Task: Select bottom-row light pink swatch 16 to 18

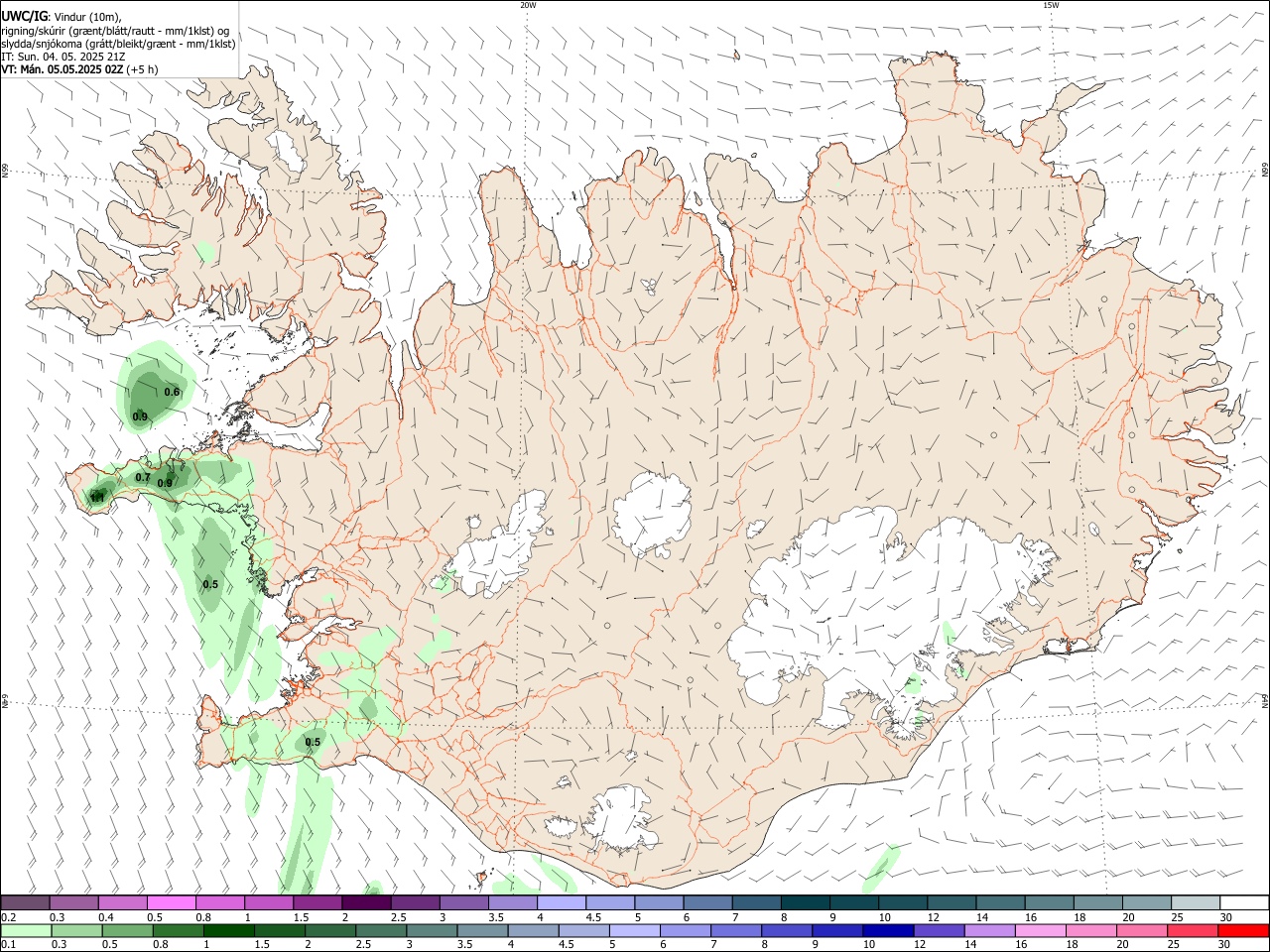Action: coord(1041,930)
